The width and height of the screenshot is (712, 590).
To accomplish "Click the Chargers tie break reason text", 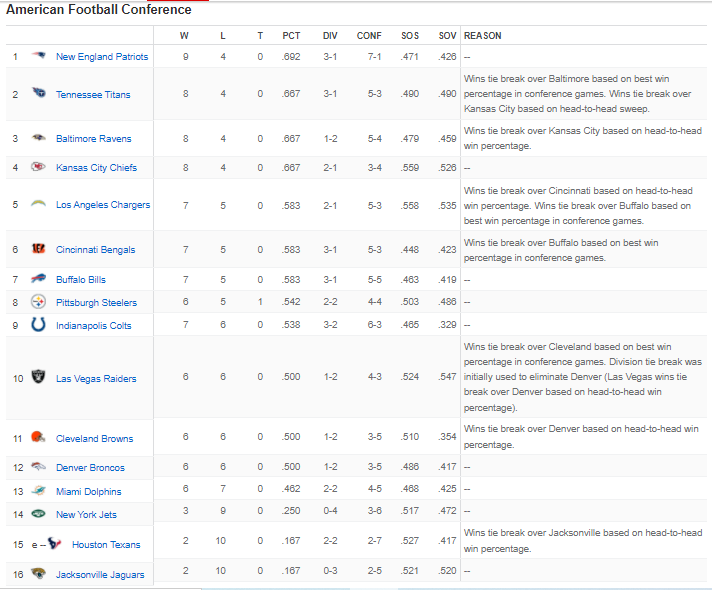I will pyautogui.click(x=578, y=206).
